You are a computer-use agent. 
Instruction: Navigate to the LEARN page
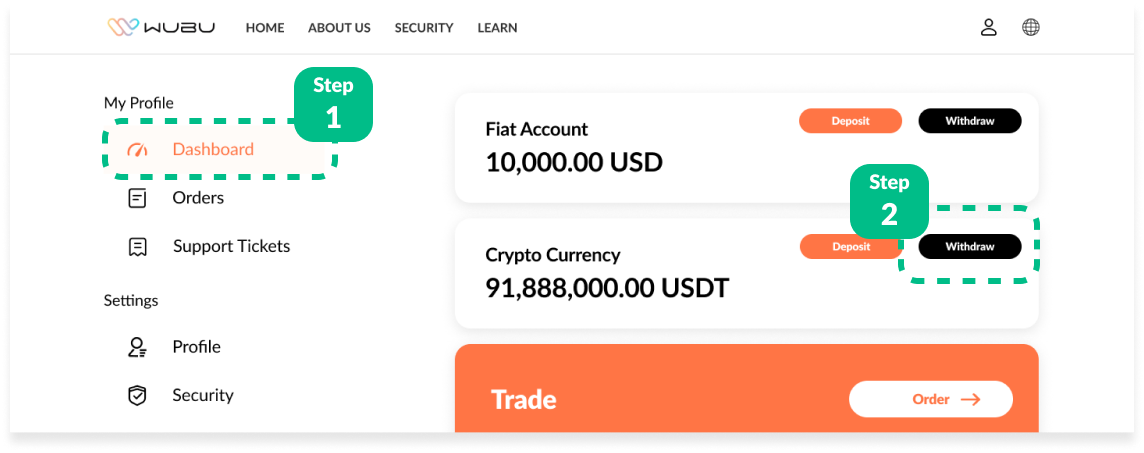click(497, 28)
